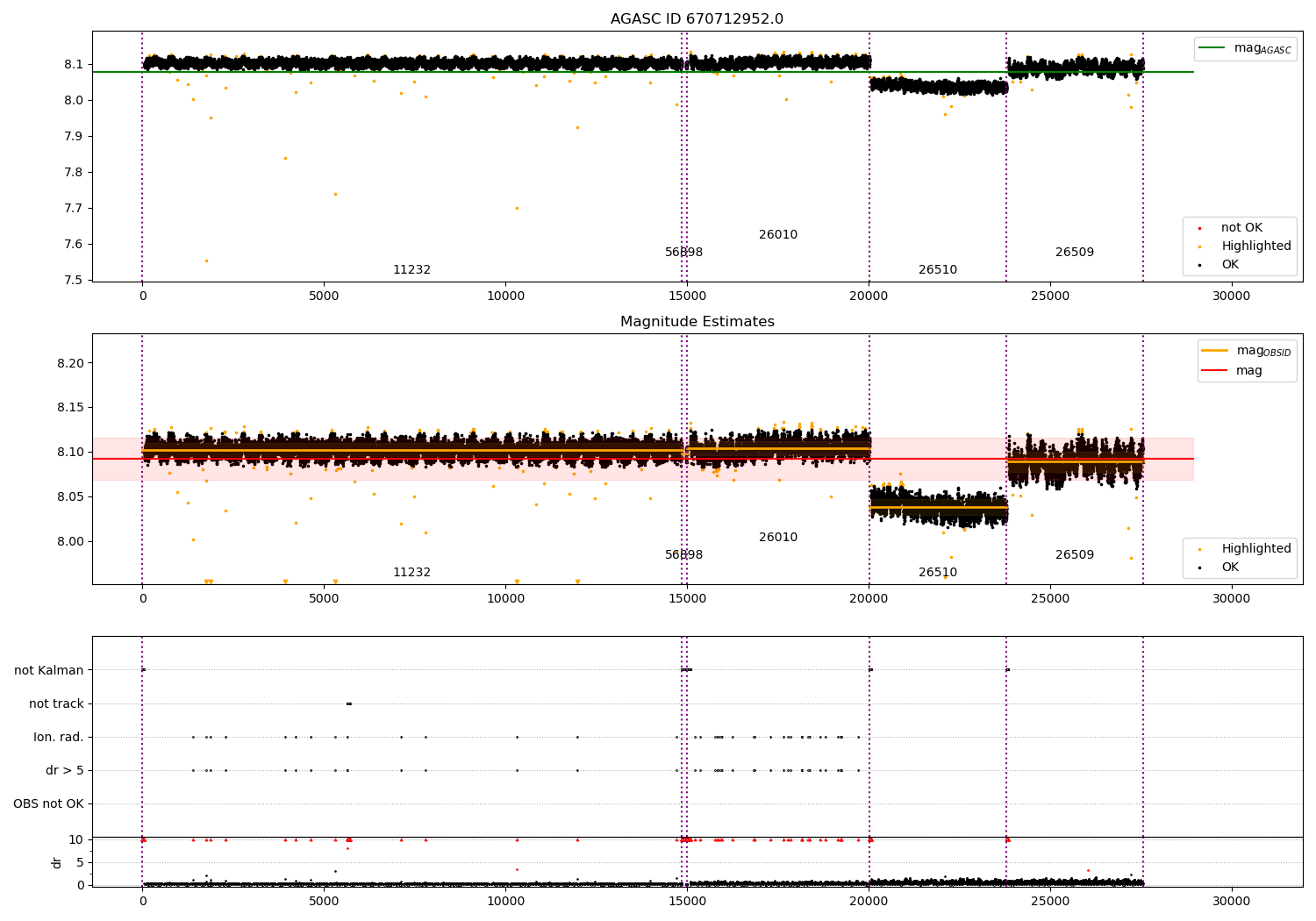Click the 7.5 y-axis tick label
The width and height of the screenshot is (1316, 921).
74,280
